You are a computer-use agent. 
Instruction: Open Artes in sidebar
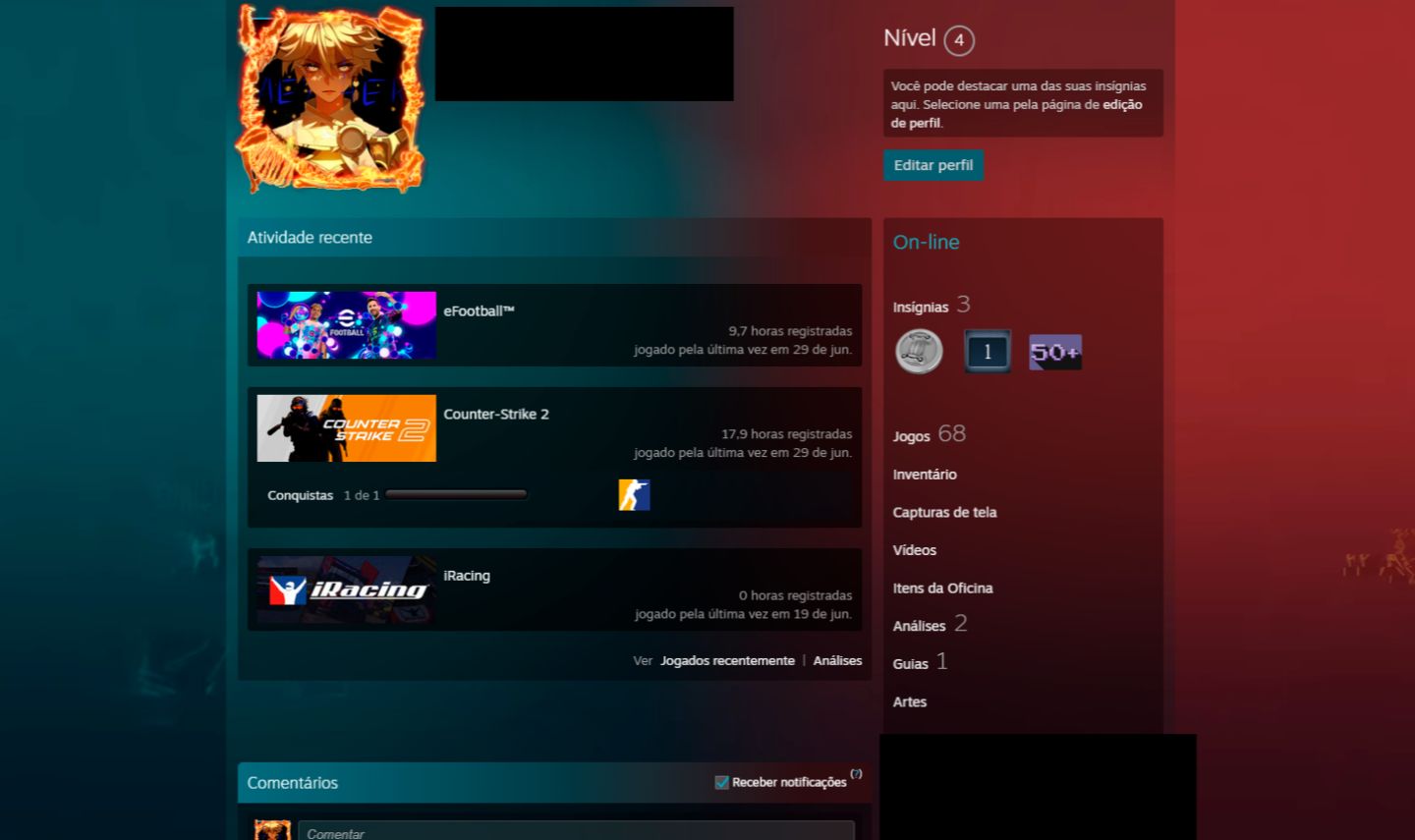click(910, 701)
